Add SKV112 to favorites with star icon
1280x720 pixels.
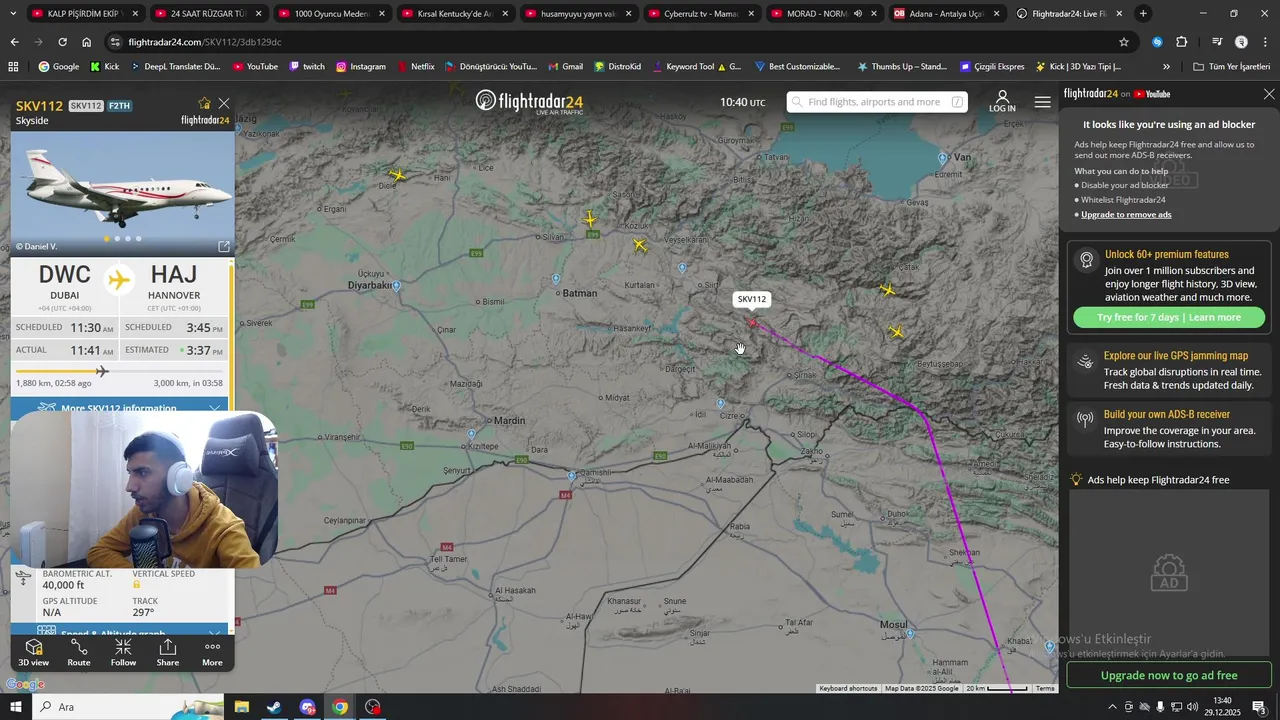[205, 103]
